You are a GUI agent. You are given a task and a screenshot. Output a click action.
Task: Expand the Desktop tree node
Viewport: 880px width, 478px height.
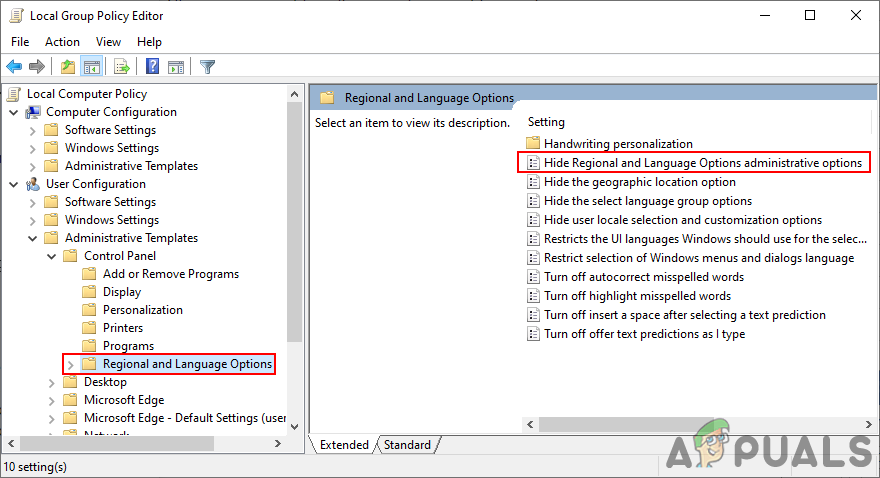click(52, 383)
